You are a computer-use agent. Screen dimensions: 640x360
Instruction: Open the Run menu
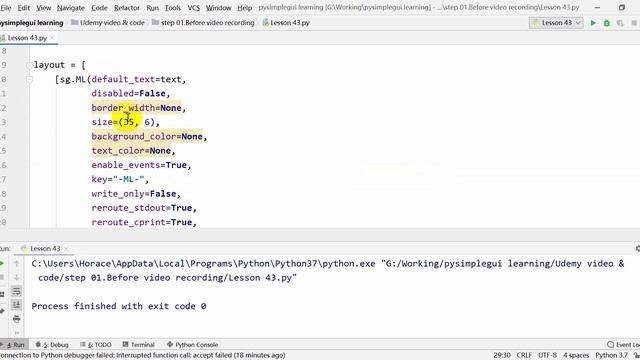point(152,8)
